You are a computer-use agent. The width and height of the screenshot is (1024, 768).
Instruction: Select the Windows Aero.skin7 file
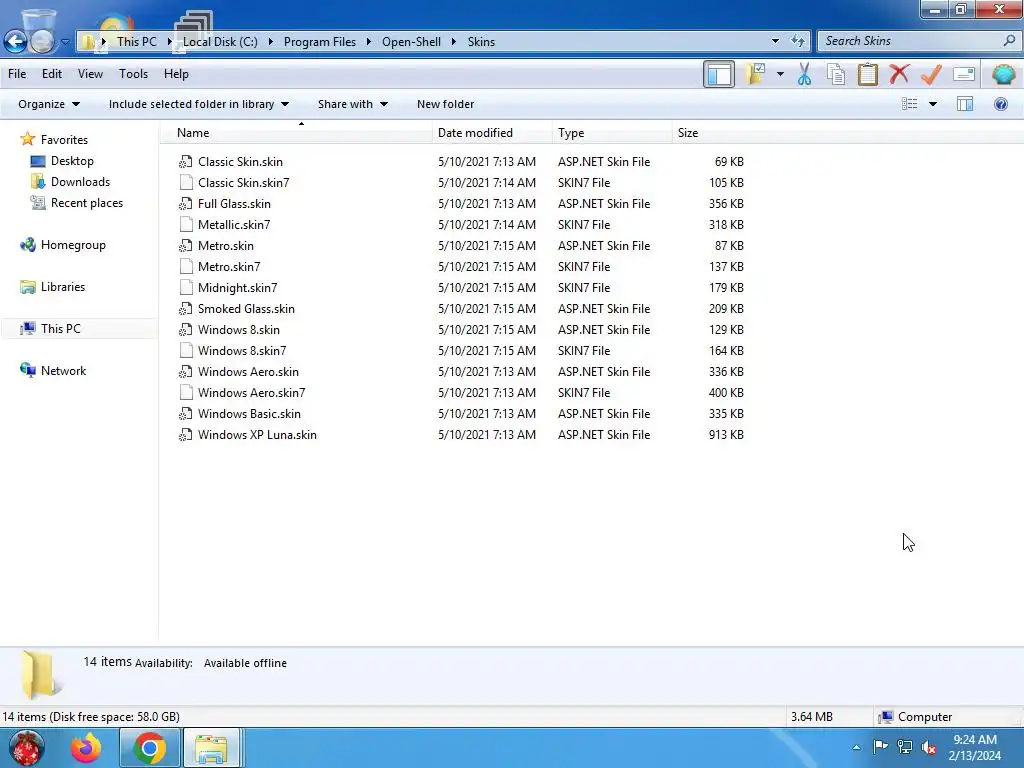tap(251, 393)
